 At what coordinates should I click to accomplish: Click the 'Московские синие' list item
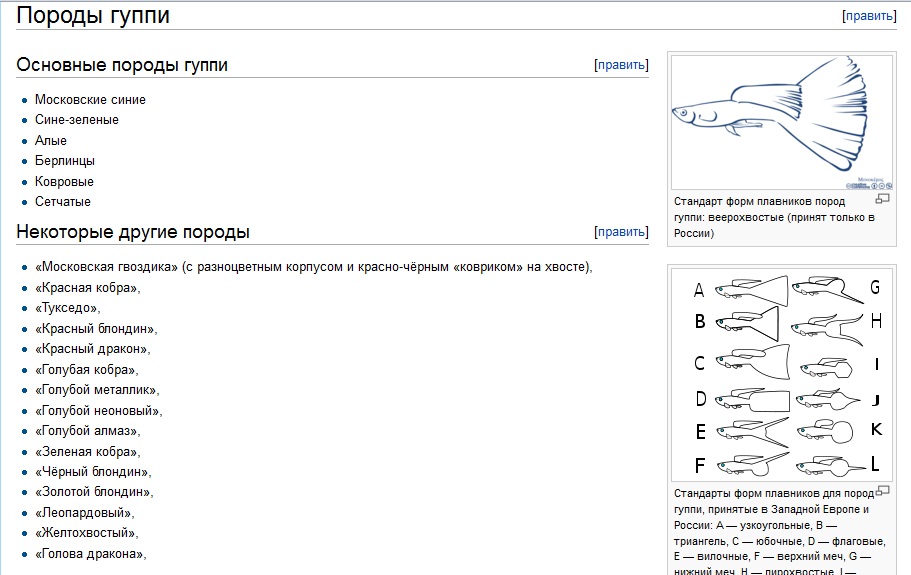(x=90, y=100)
